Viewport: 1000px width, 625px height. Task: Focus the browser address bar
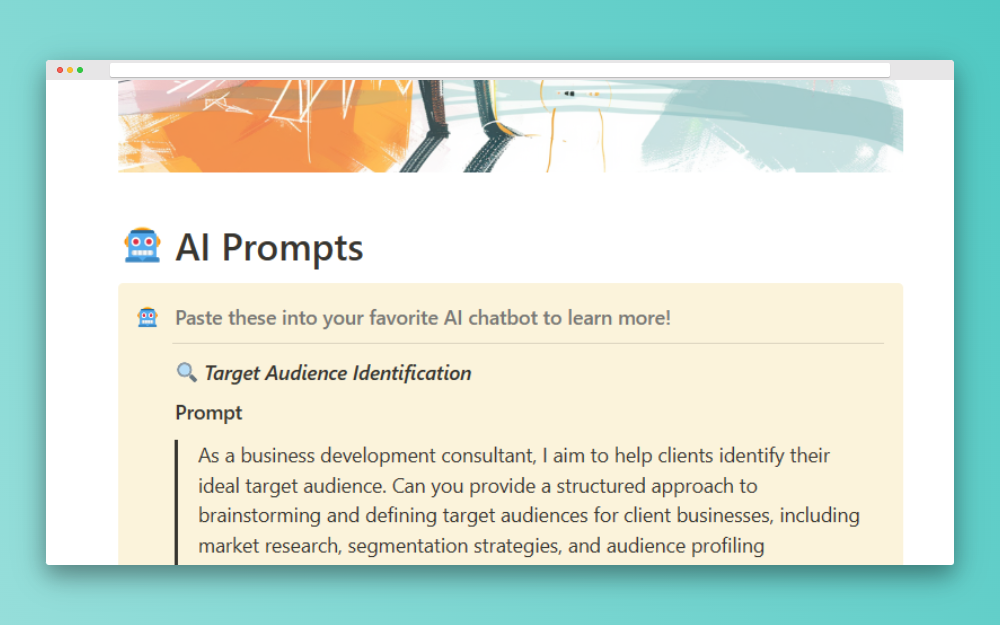point(500,70)
